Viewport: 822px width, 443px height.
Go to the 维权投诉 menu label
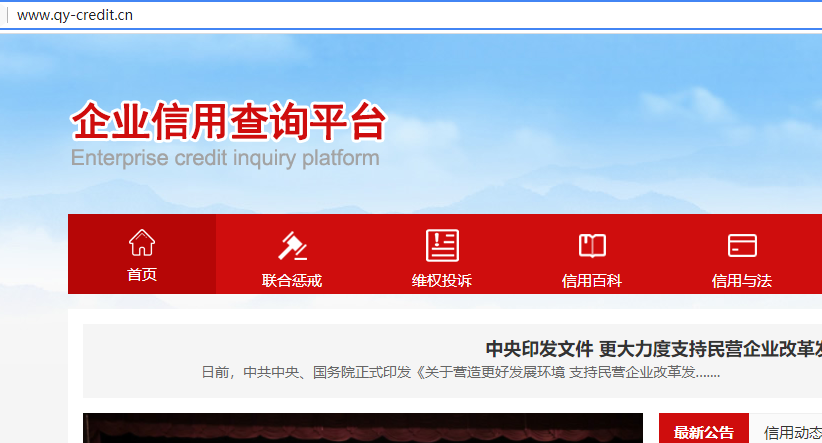[442, 281]
